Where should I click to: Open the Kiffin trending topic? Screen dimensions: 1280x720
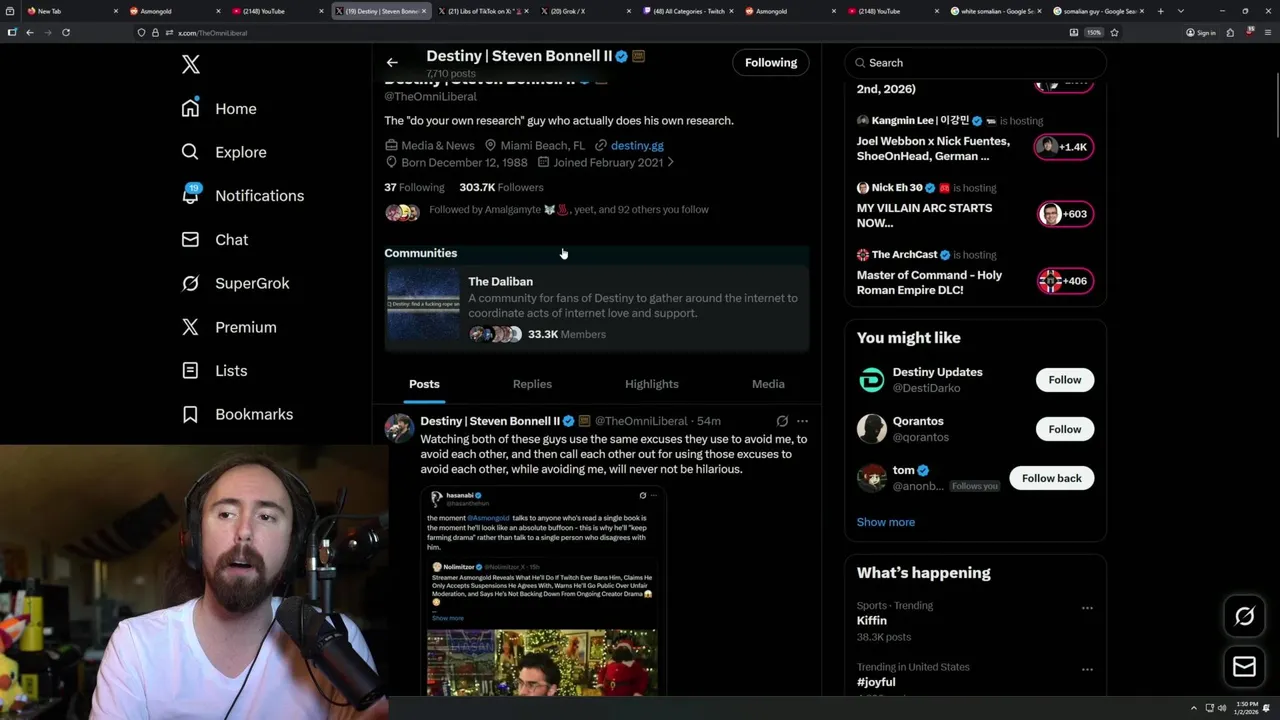[872, 621]
